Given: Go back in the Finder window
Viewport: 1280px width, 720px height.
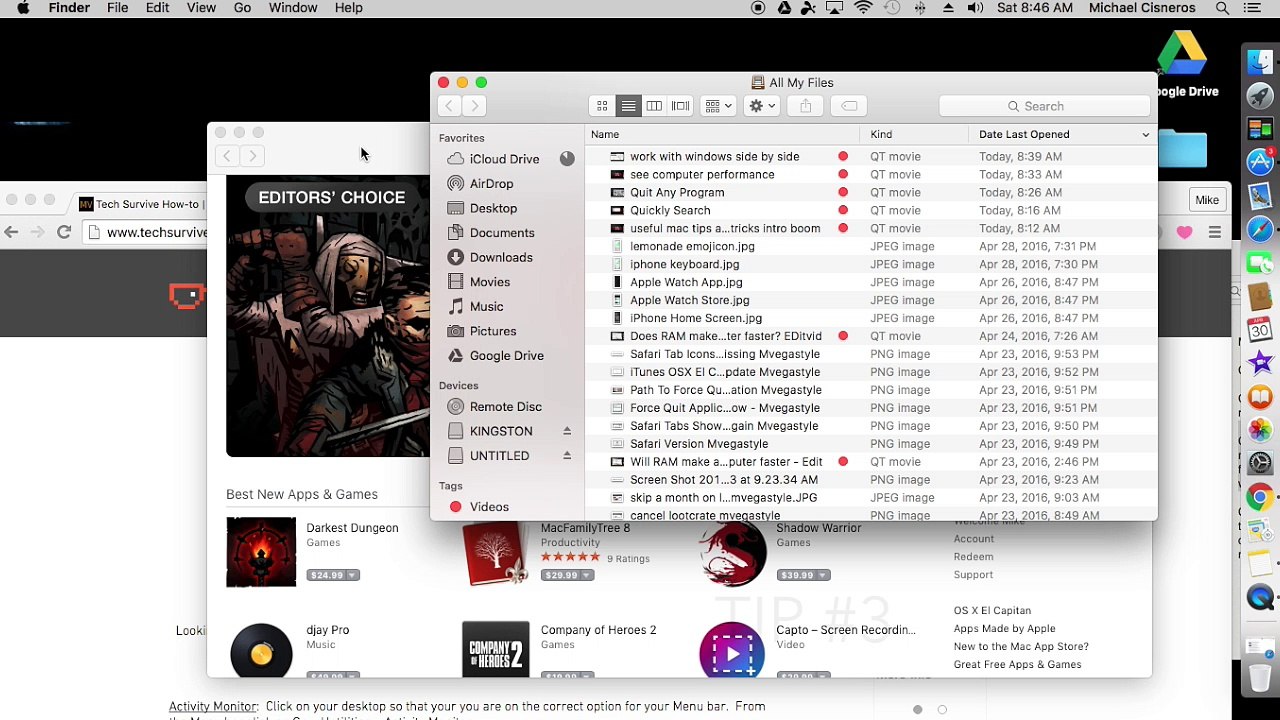Looking at the screenshot, I should [450, 106].
